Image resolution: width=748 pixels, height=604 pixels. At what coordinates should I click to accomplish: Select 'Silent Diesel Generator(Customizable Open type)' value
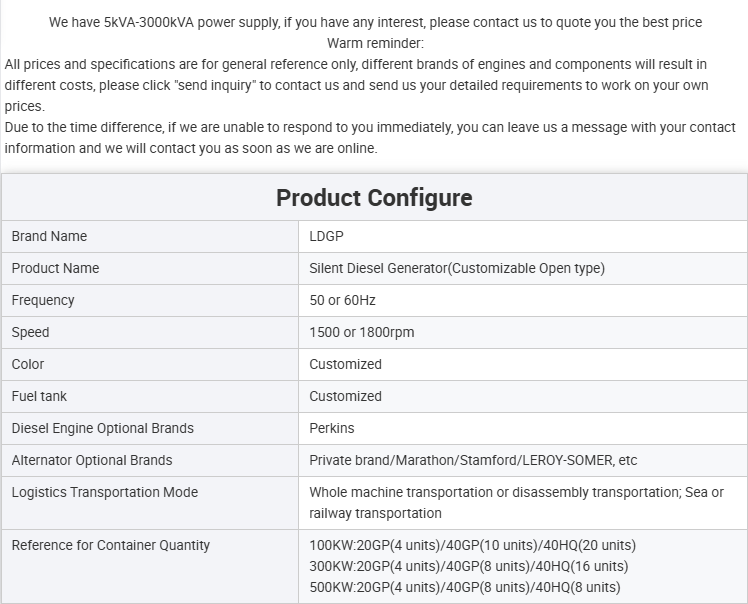[x=457, y=269]
